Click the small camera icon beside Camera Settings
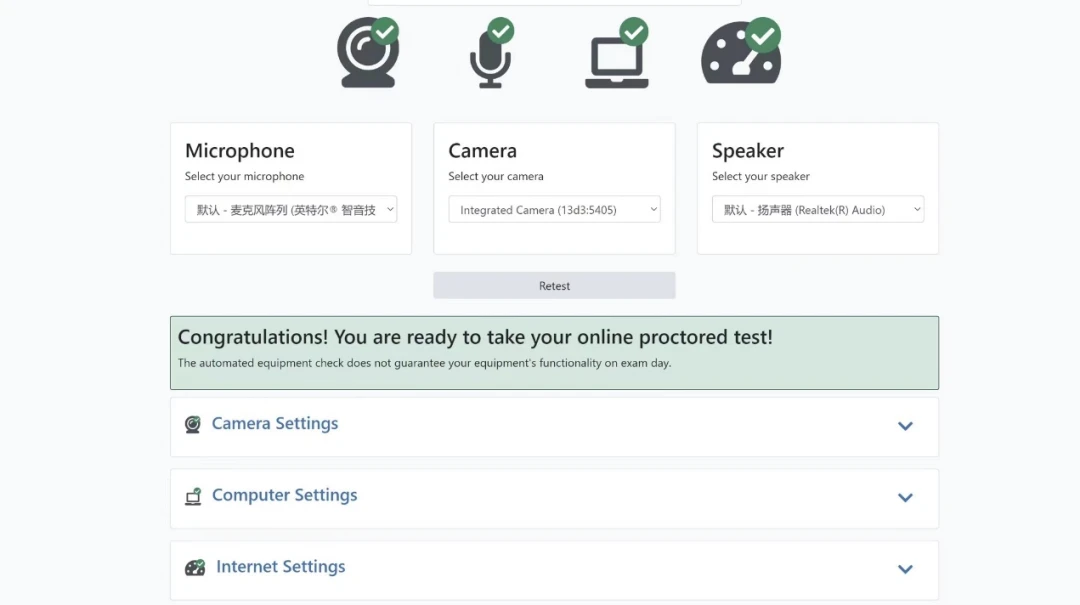The width and height of the screenshot is (1080, 605). coord(193,425)
